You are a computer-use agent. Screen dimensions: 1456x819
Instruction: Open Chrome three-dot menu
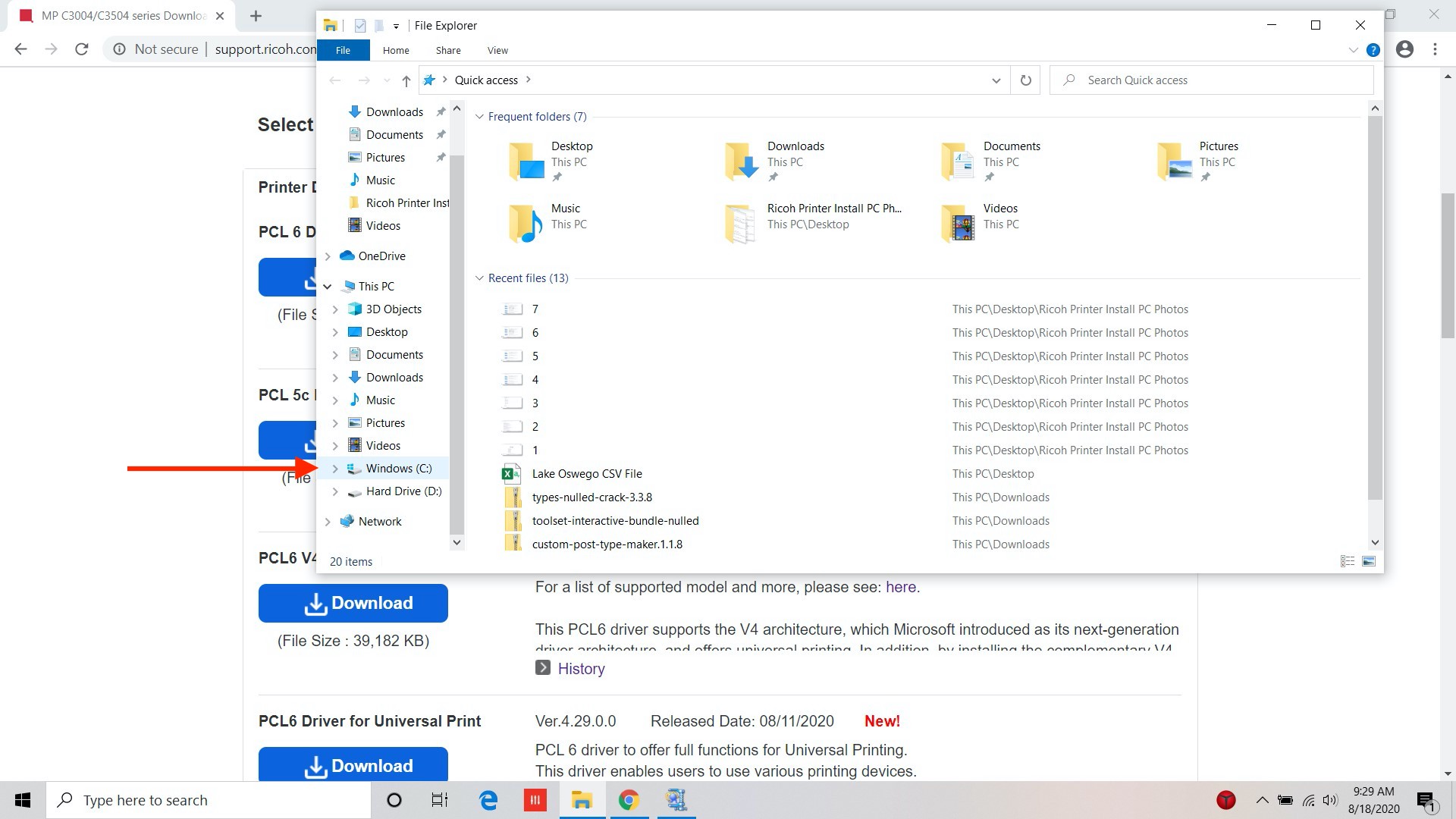(1435, 49)
